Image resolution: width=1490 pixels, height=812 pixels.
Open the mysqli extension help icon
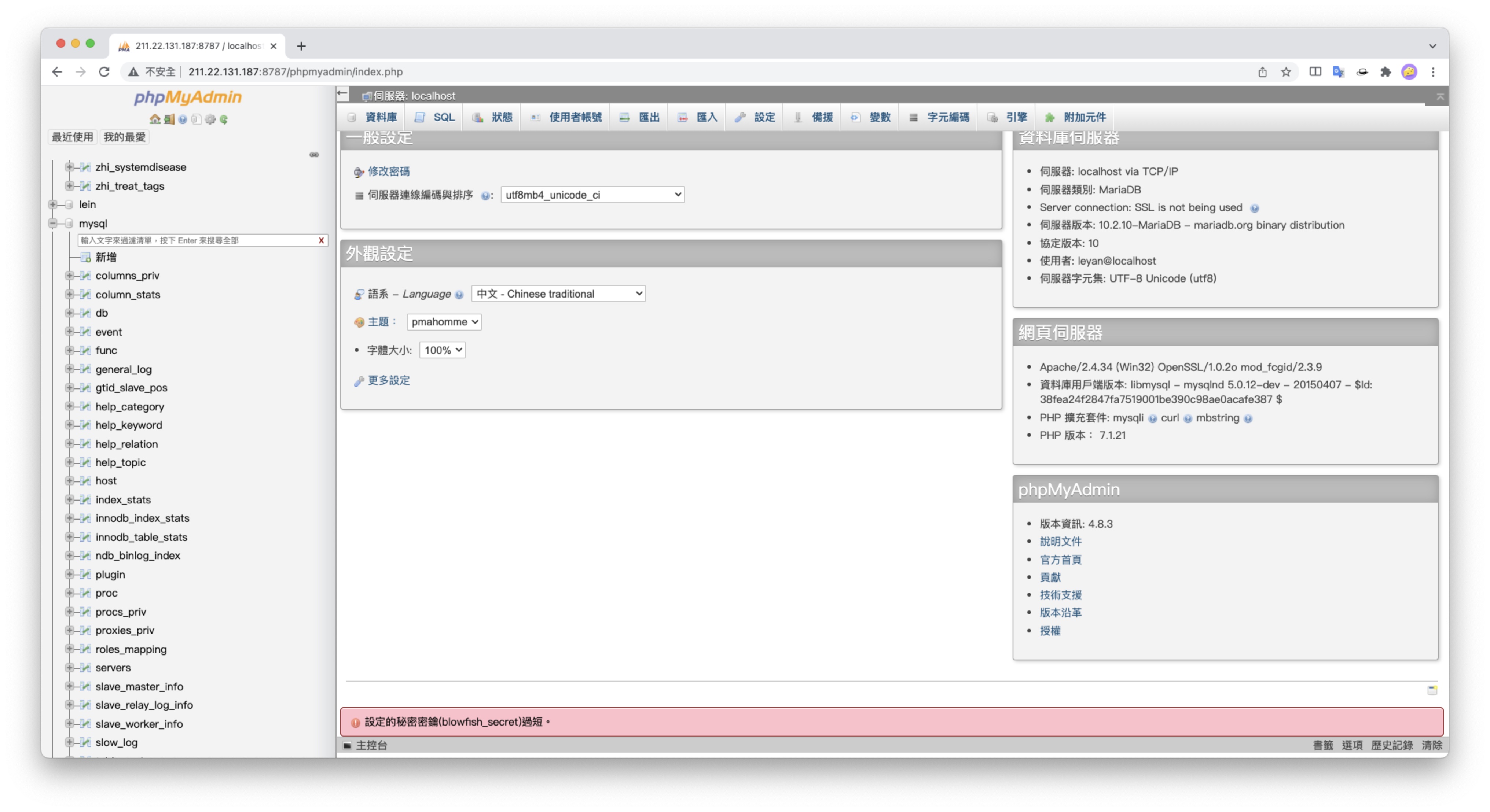pyautogui.click(x=1152, y=418)
